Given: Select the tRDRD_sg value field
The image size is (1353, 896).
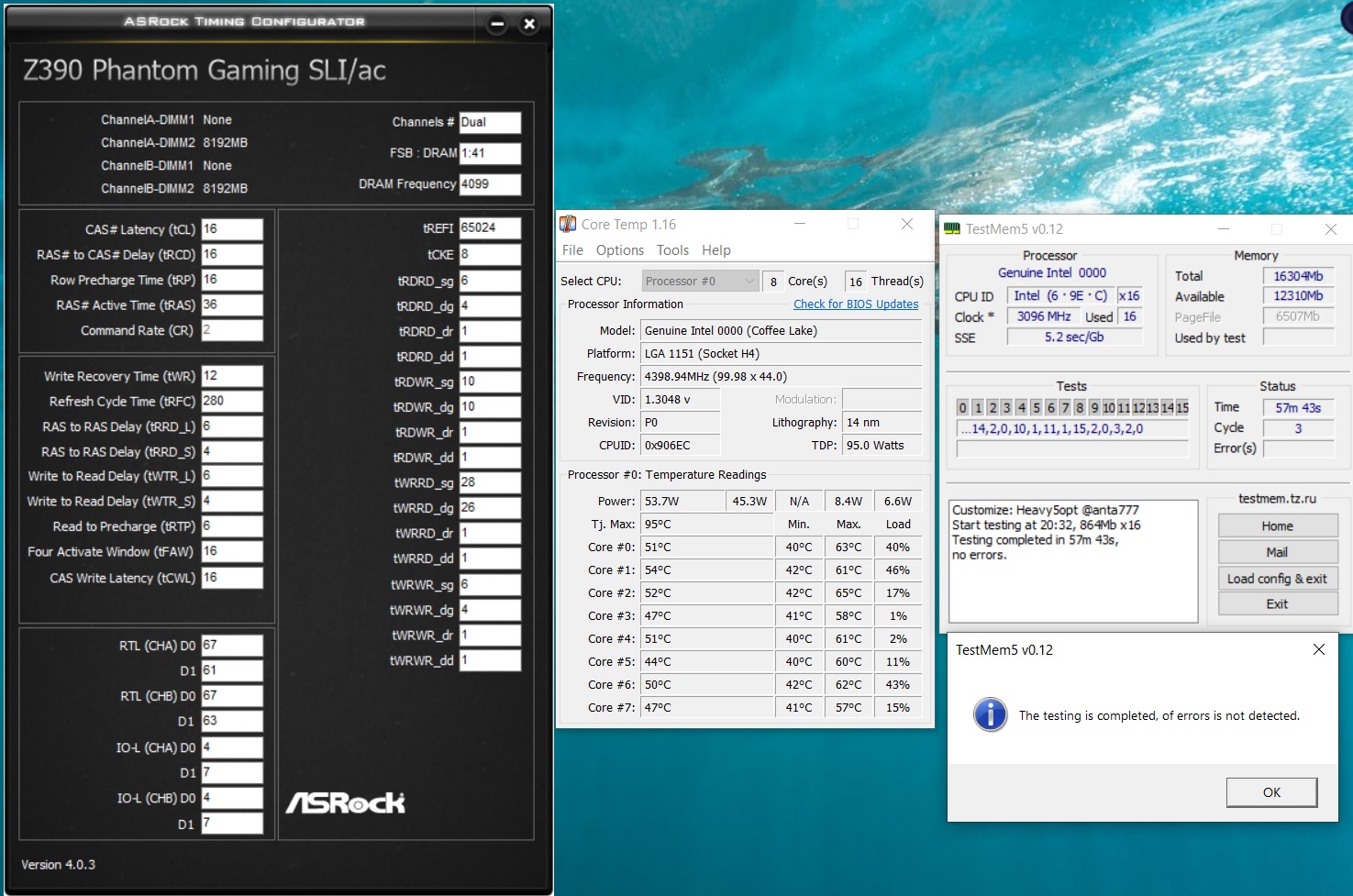Looking at the screenshot, I should point(490,281).
